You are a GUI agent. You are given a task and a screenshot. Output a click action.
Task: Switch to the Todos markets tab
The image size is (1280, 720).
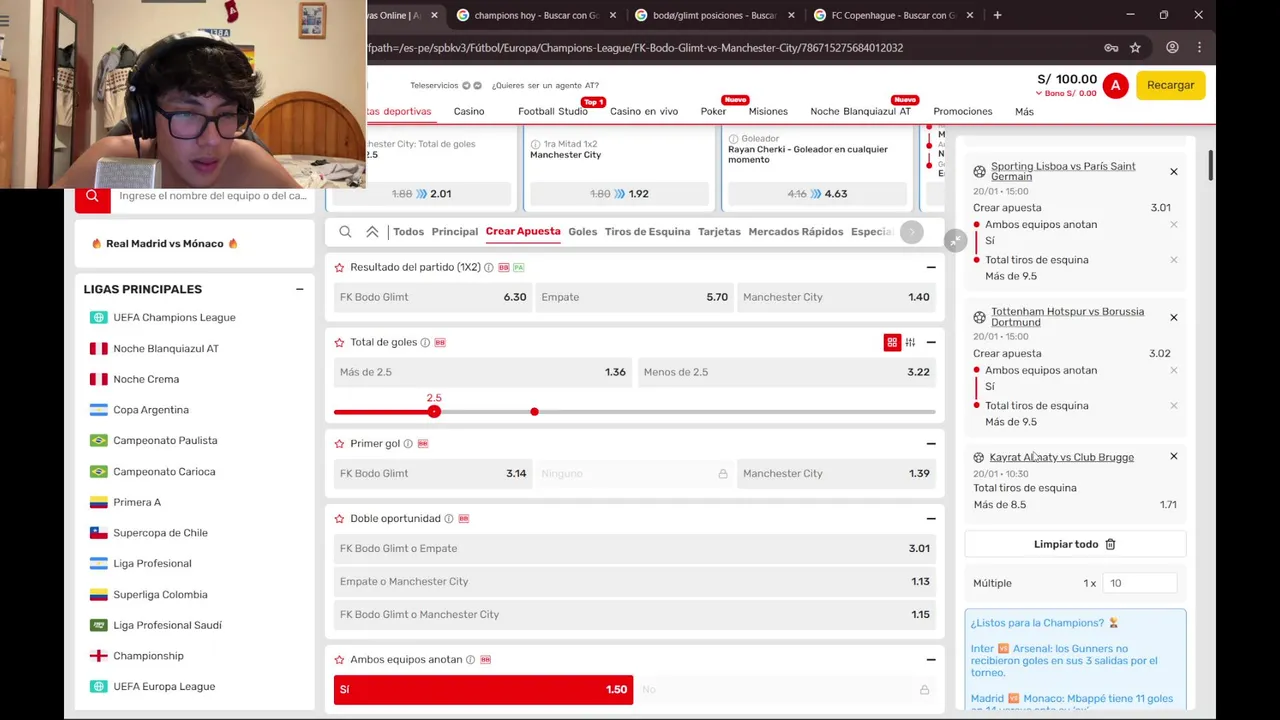(408, 232)
